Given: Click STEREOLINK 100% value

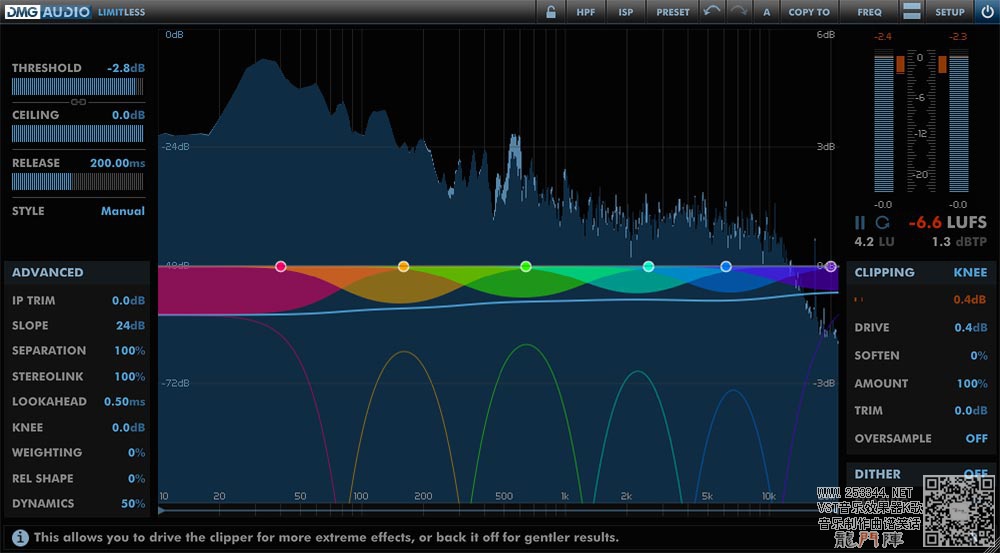Looking at the screenshot, I should pyautogui.click(x=129, y=376).
